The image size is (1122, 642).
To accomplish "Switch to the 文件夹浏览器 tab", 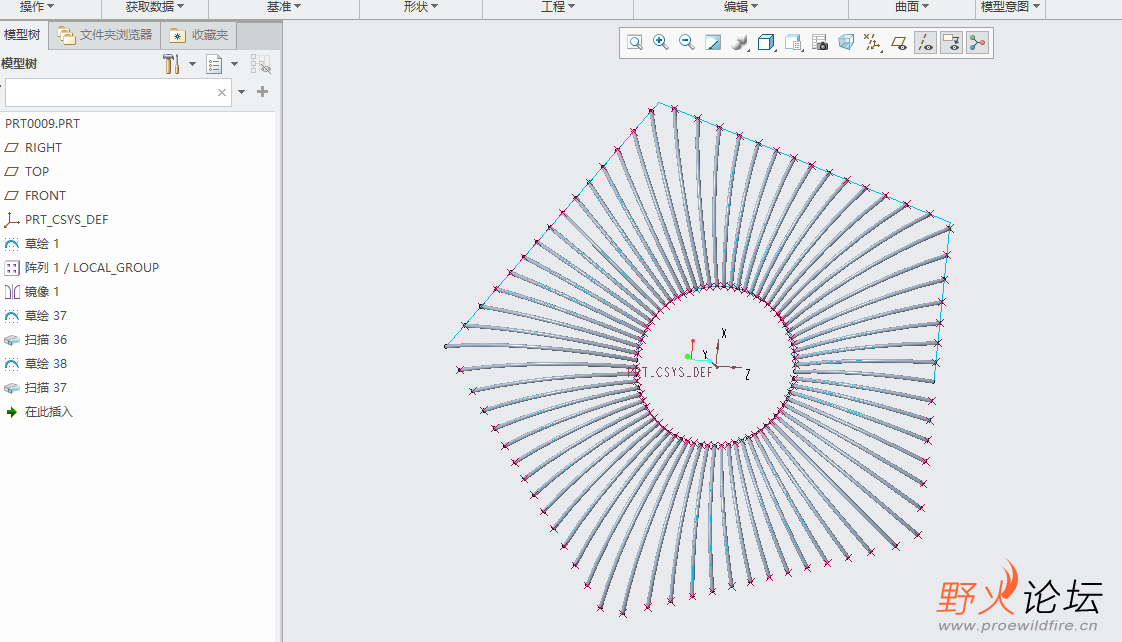I will [105, 35].
